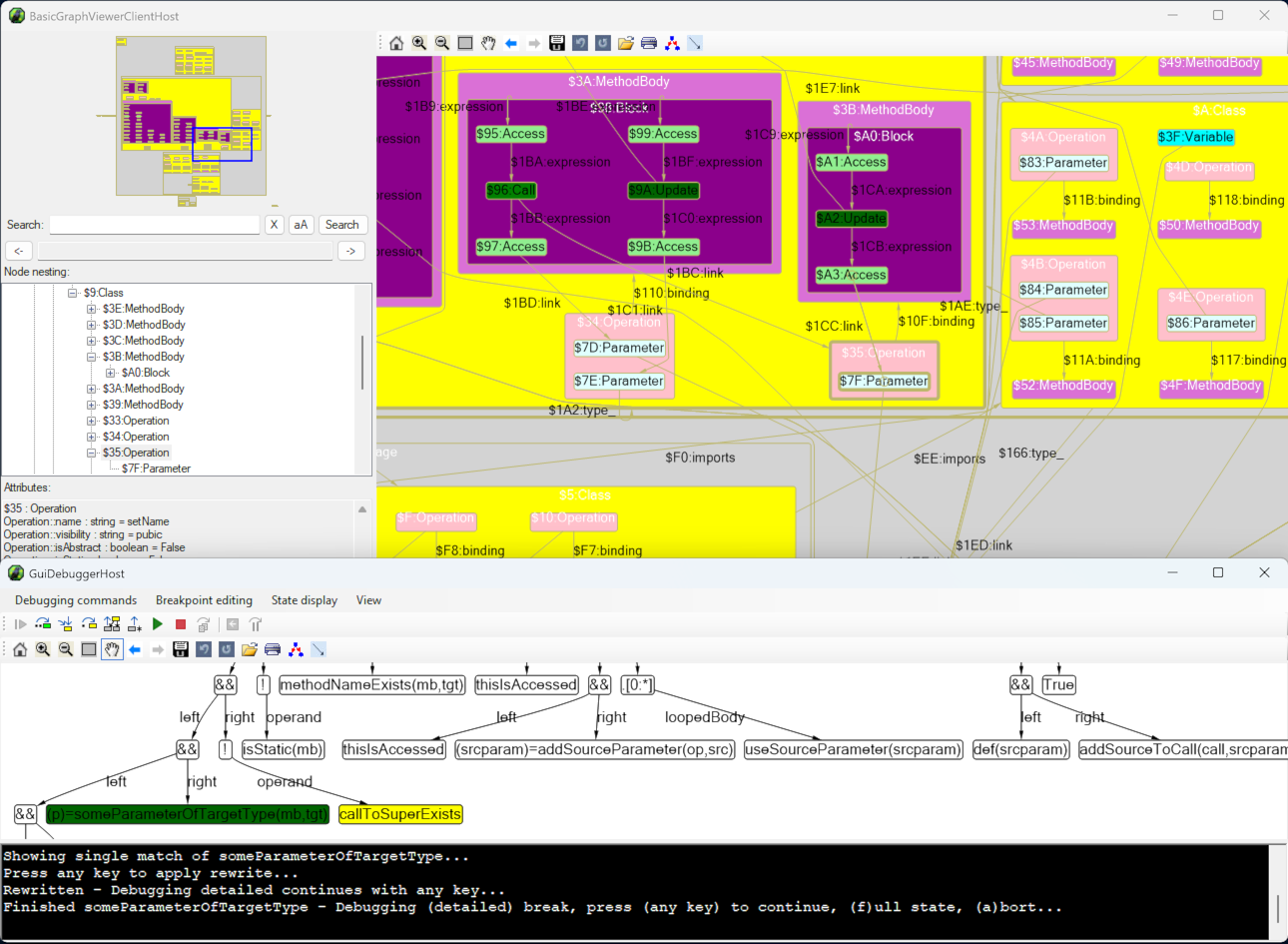
Task: Click the print icon in the graph viewer toolbar
Action: [649, 43]
